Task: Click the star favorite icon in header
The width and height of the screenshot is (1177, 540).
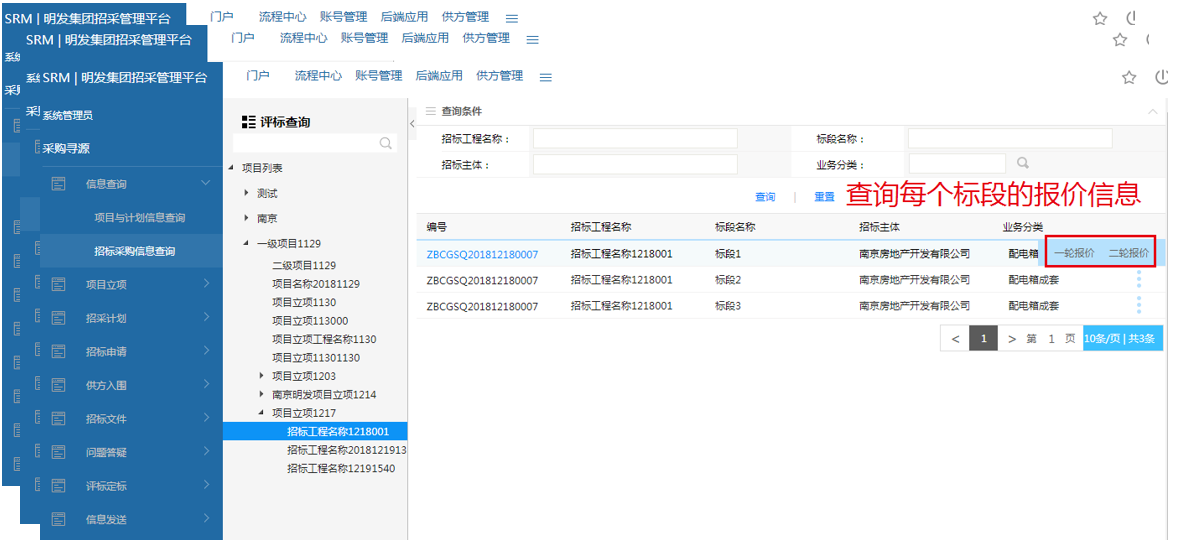Action: [1129, 77]
